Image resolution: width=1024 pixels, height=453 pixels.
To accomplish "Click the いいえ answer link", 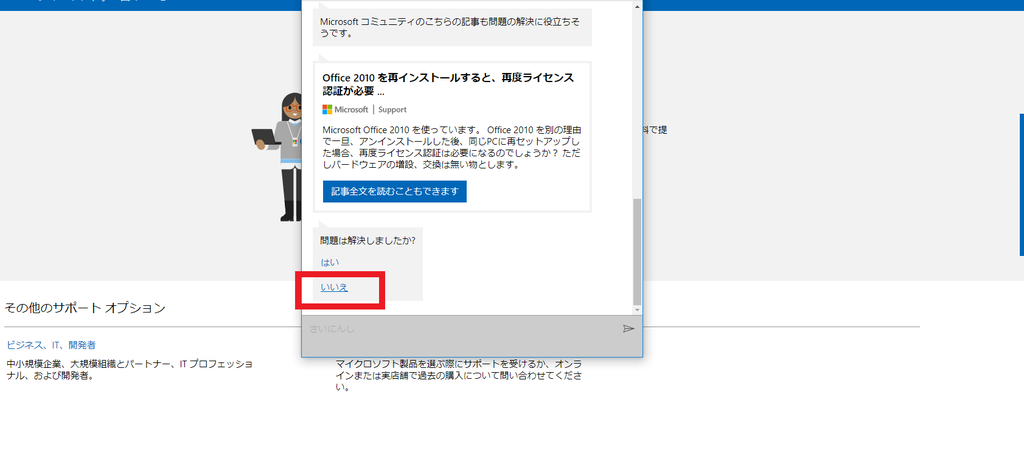I will click(x=334, y=287).
